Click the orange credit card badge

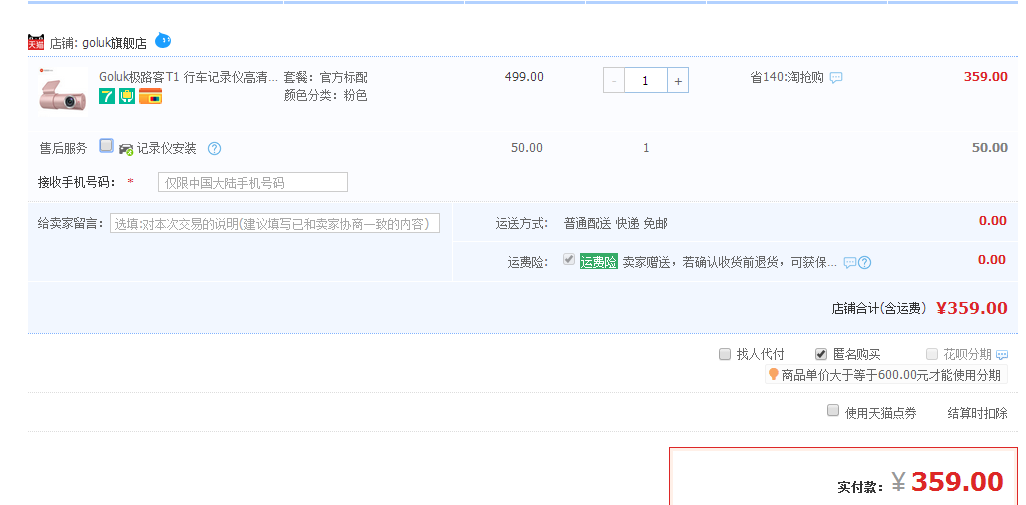click(x=150, y=97)
